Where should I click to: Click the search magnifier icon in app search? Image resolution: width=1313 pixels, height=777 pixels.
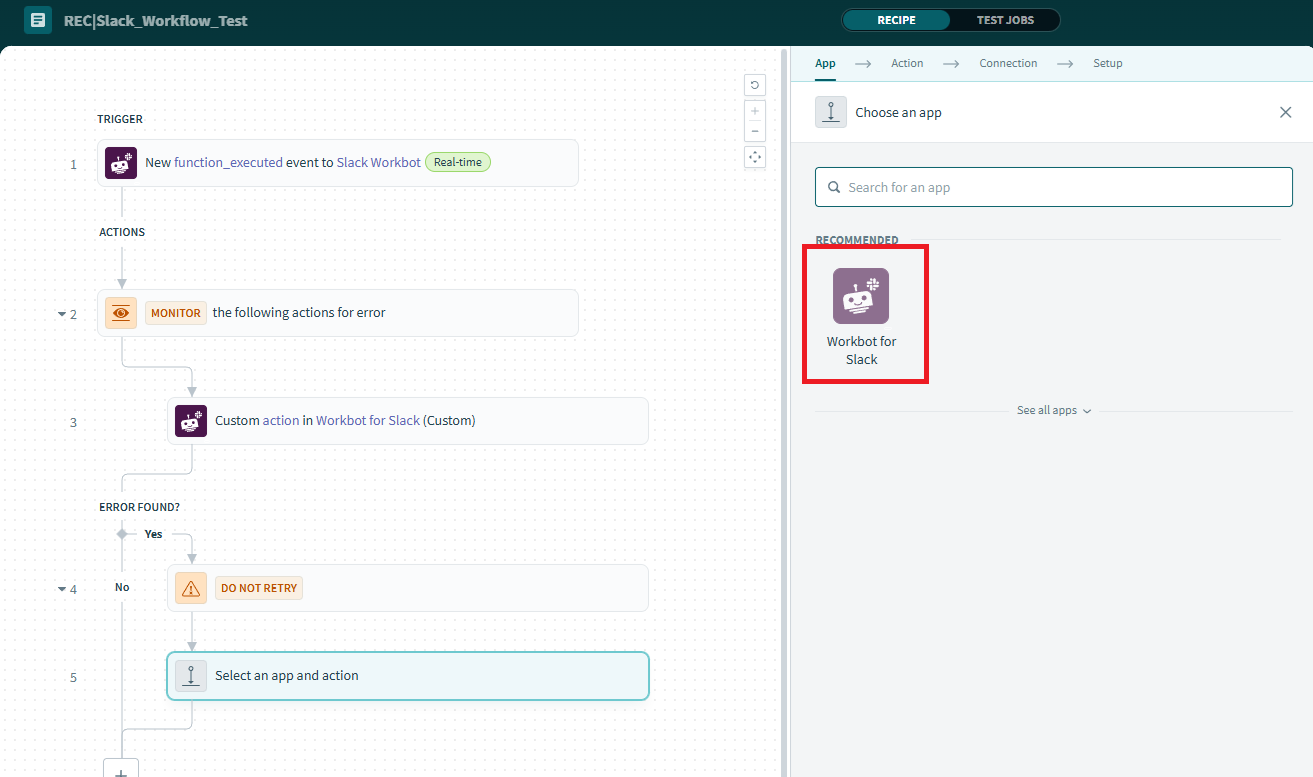[834, 187]
